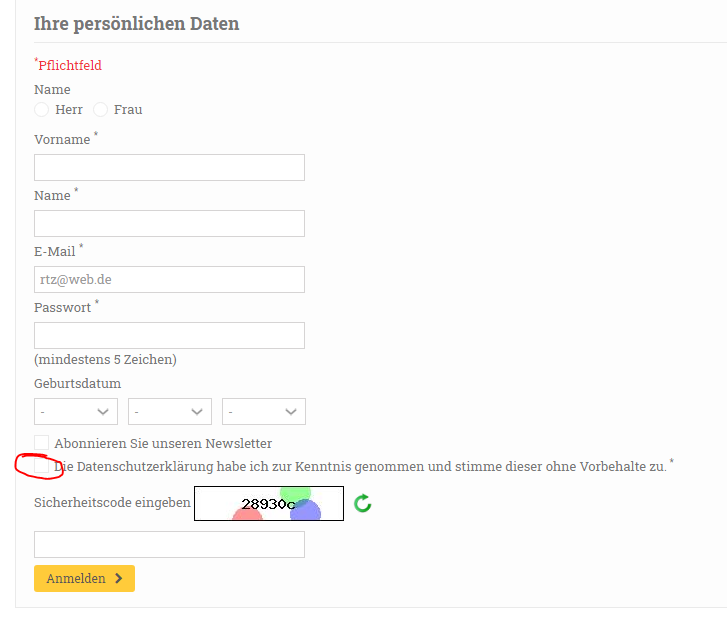Click into the Name input field
727x627 pixels.
[169, 223]
